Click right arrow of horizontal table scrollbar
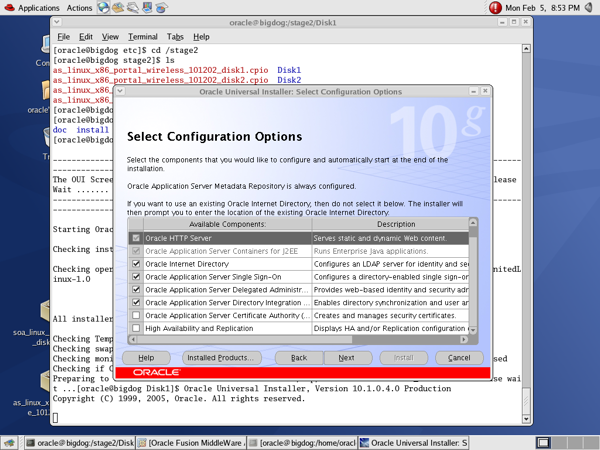The image size is (600, 450). [x=464, y=339]
